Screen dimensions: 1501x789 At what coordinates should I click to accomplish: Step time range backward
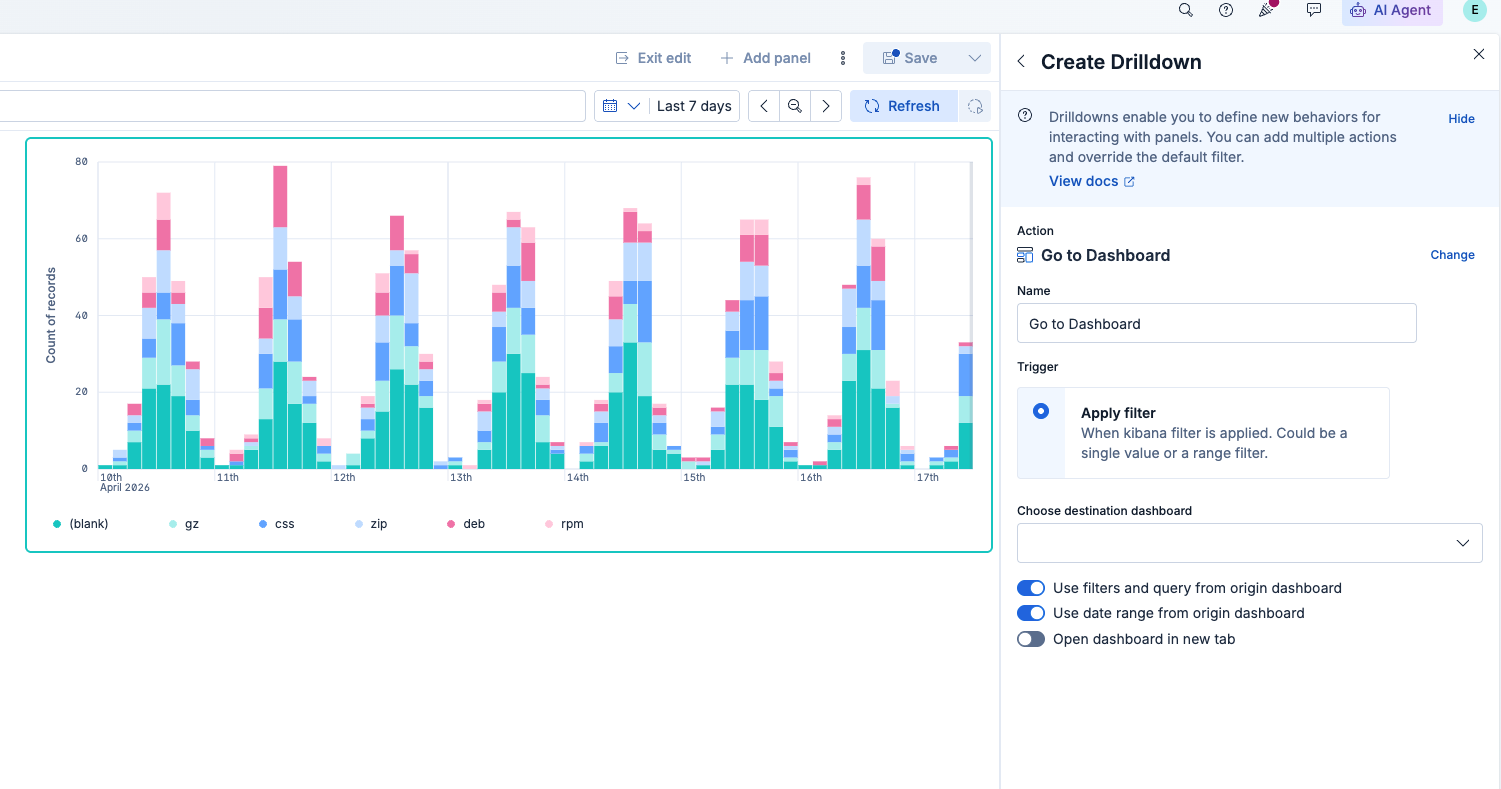pos(764,106)
